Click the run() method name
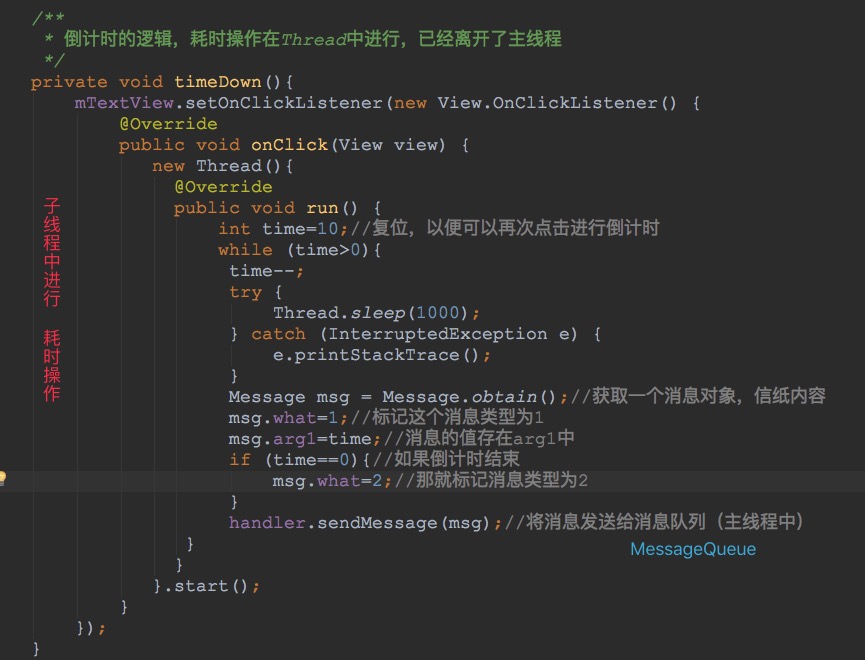 (x=332, y=208)
